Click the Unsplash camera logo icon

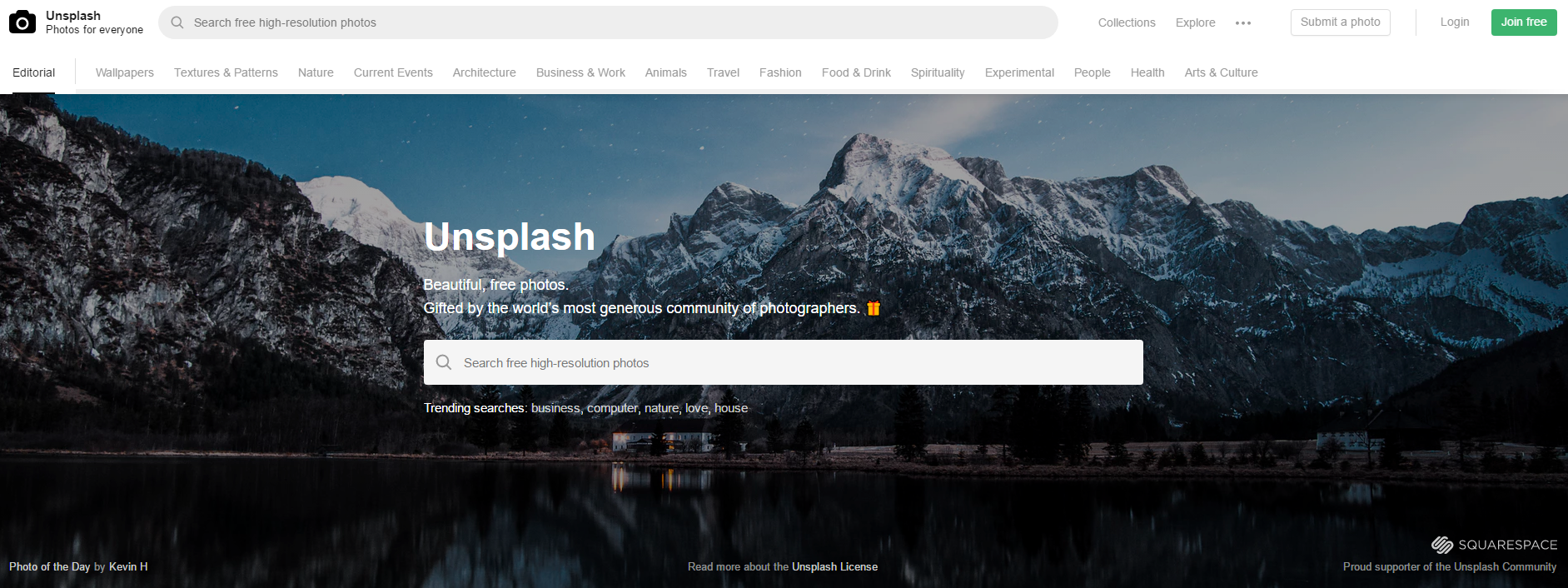pyautogui.click(x=22, y=22)
